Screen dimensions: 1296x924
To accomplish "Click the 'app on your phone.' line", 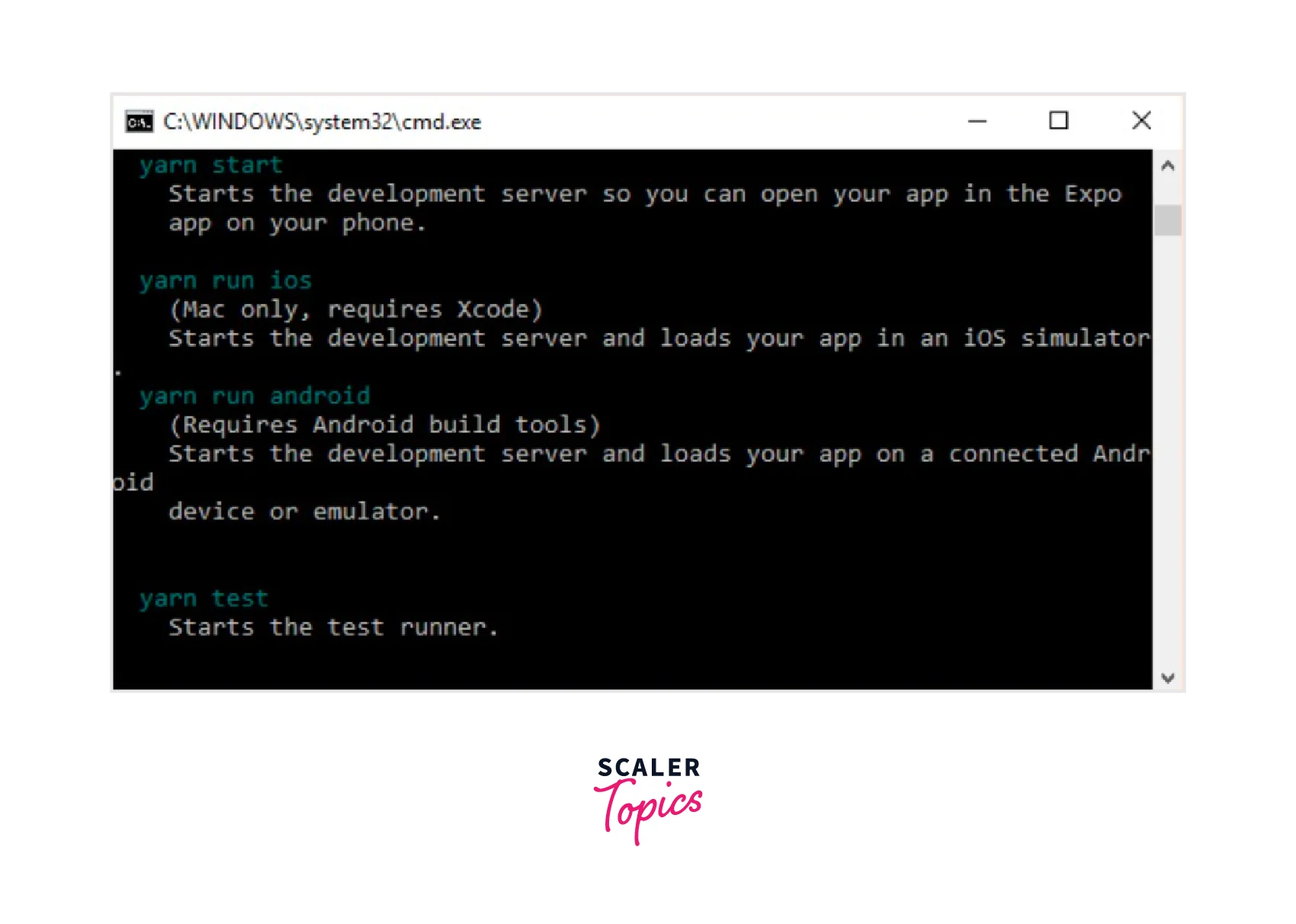I will pos(297,223).
